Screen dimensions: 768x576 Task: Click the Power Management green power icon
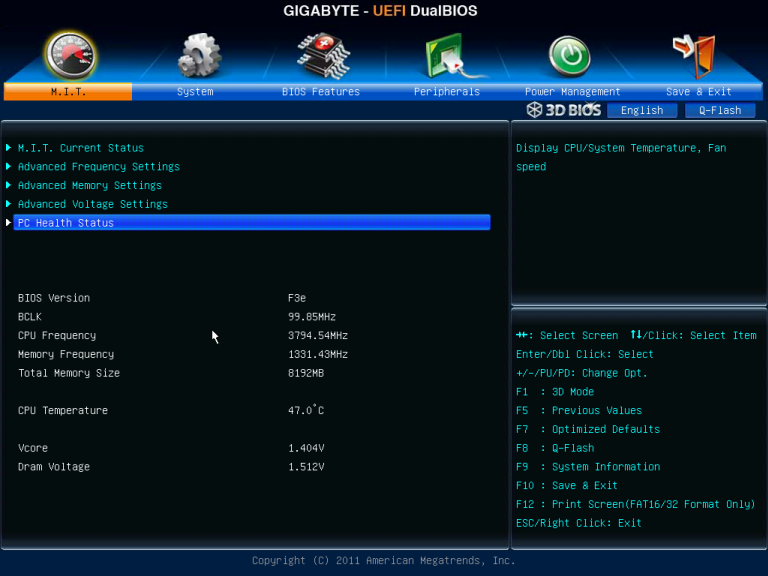tap(569, 56)
